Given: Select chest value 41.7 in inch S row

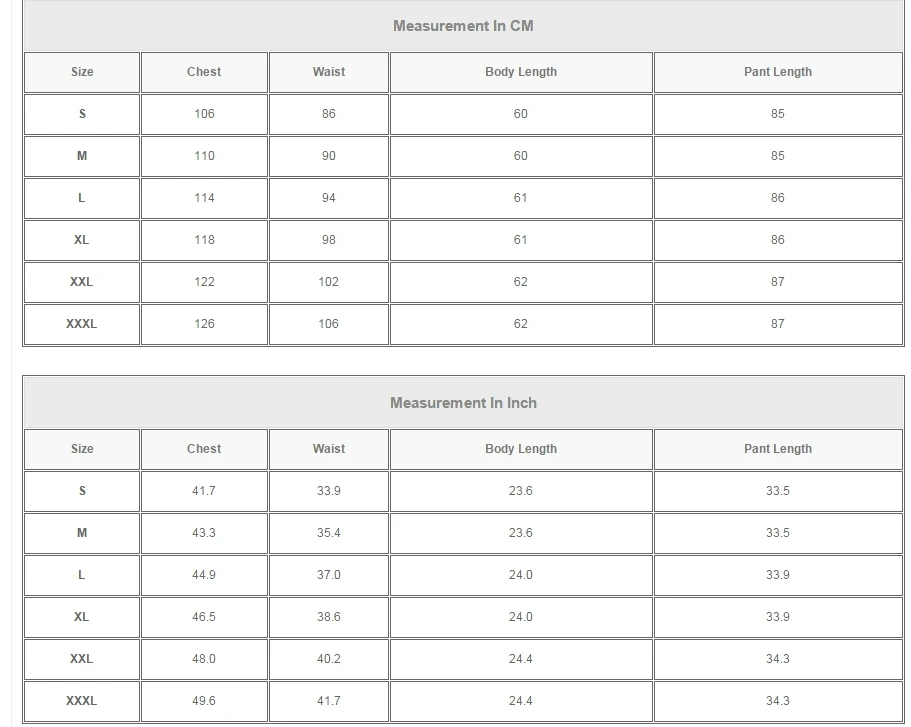Looking at the screenshot, I should pos(204,491).
